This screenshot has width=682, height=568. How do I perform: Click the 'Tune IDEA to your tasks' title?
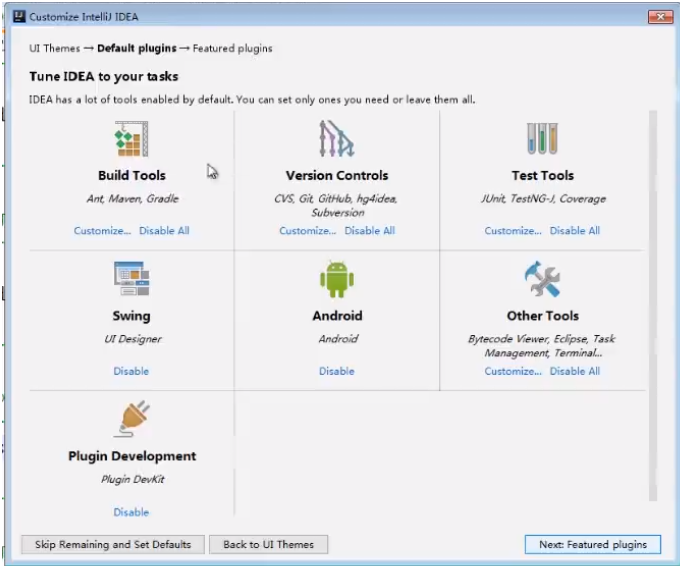pos(104,77)
